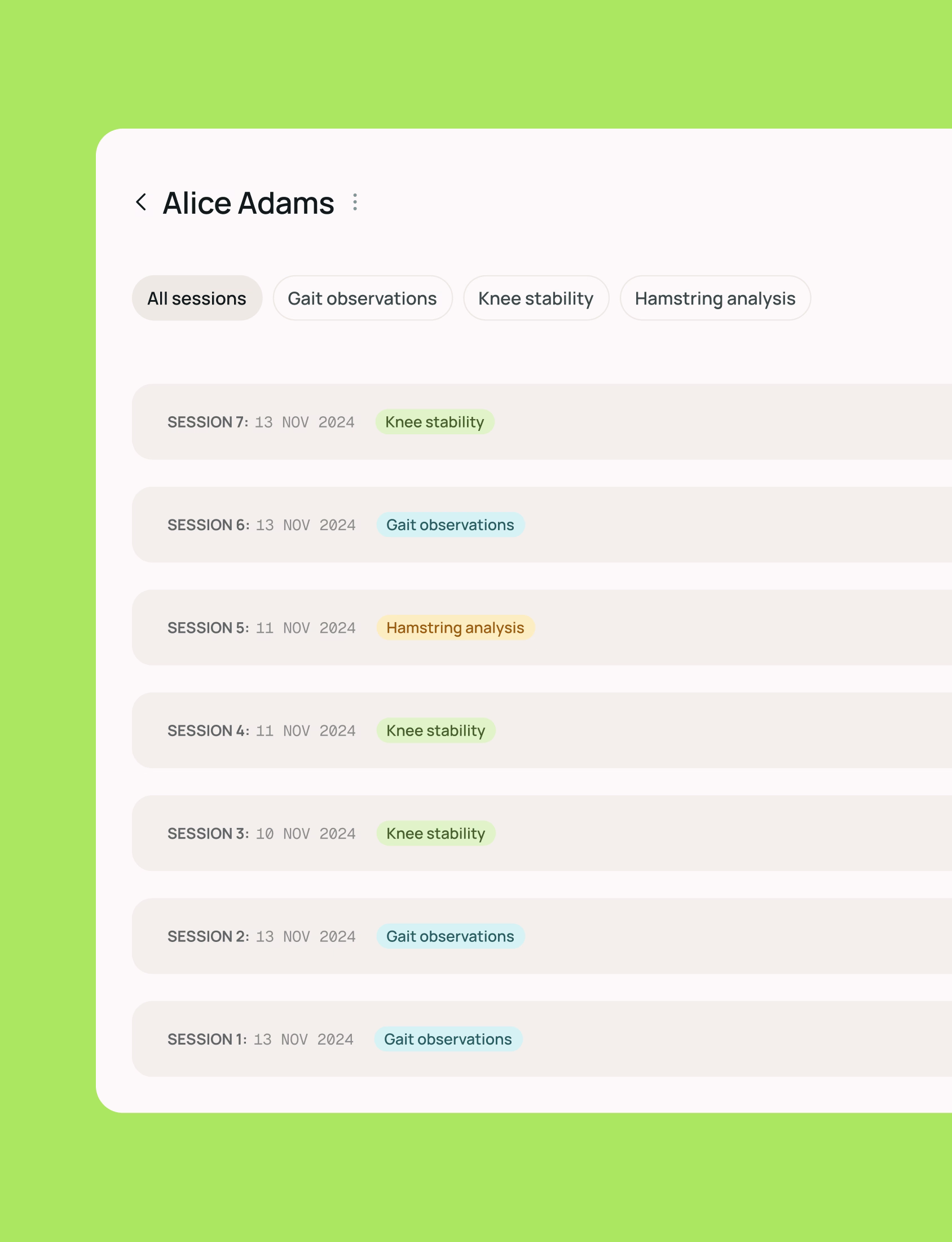Enable the Knee stability filter
The height and width of the screenshot is (1242, 952).
(x=536, y=298)
